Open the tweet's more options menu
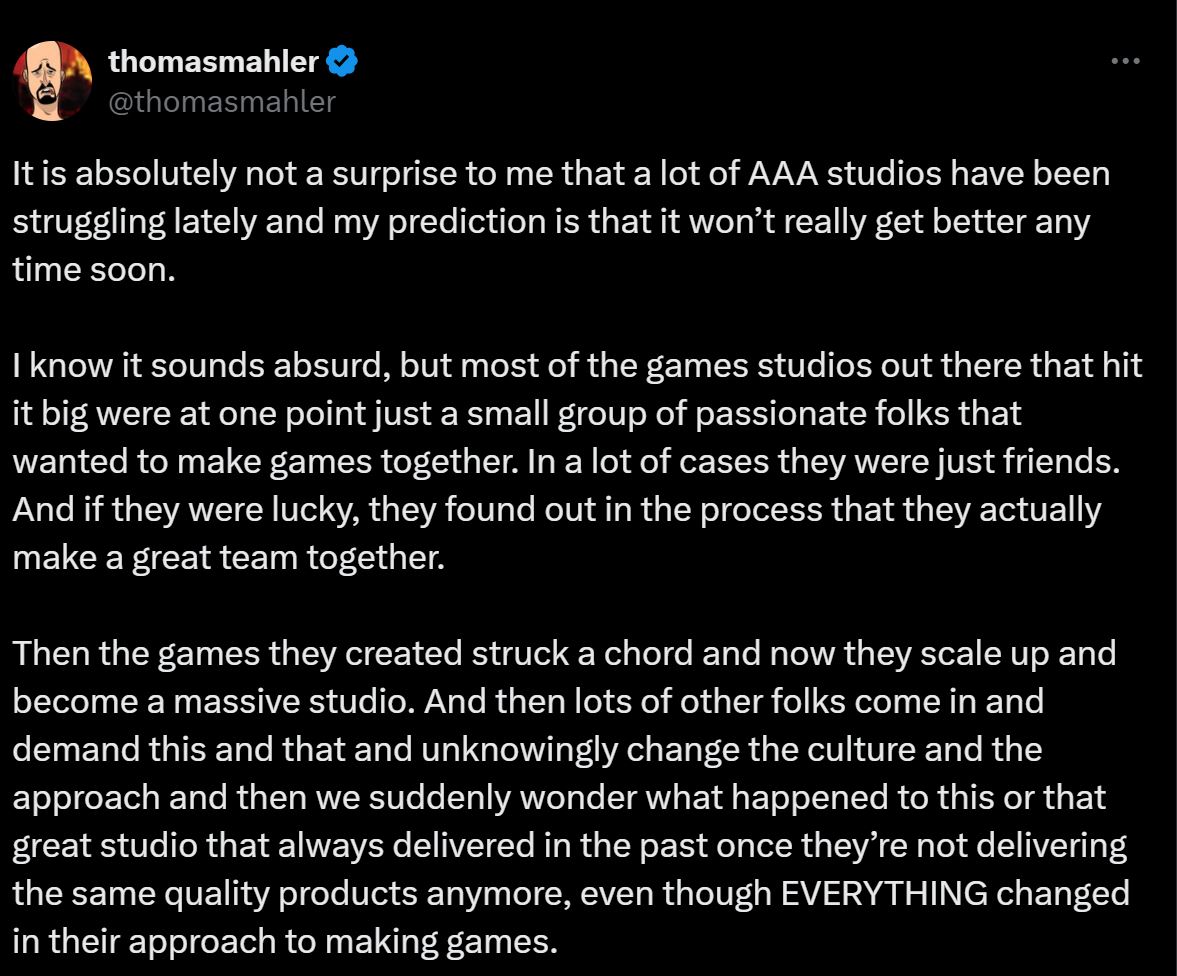The image size is (1177, 976). click(x=1125, y=62)
